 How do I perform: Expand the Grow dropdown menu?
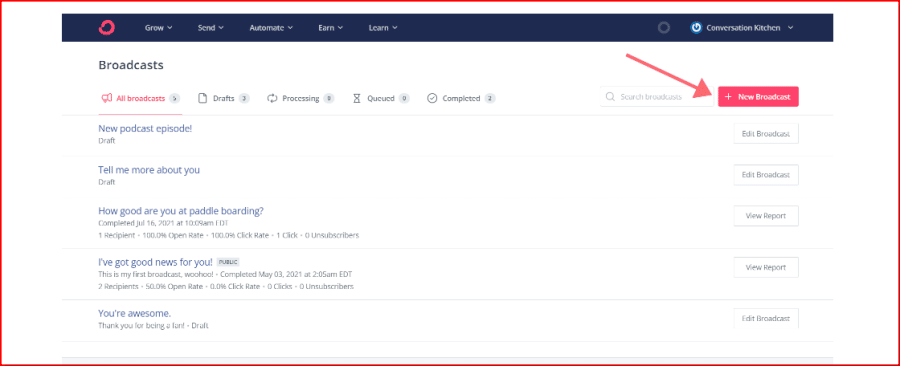point(158,28)
